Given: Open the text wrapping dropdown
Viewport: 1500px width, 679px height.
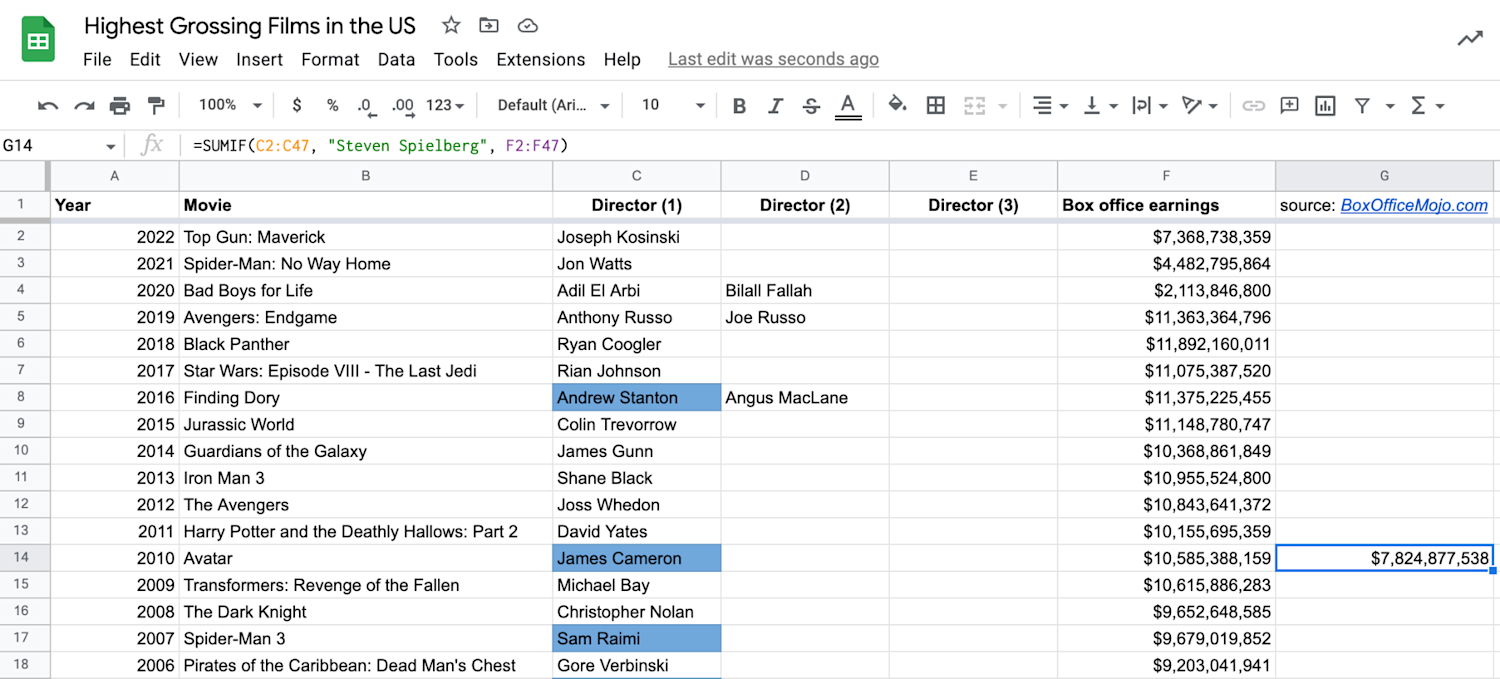Looking at the screenshot, I should pos(1148,105).
